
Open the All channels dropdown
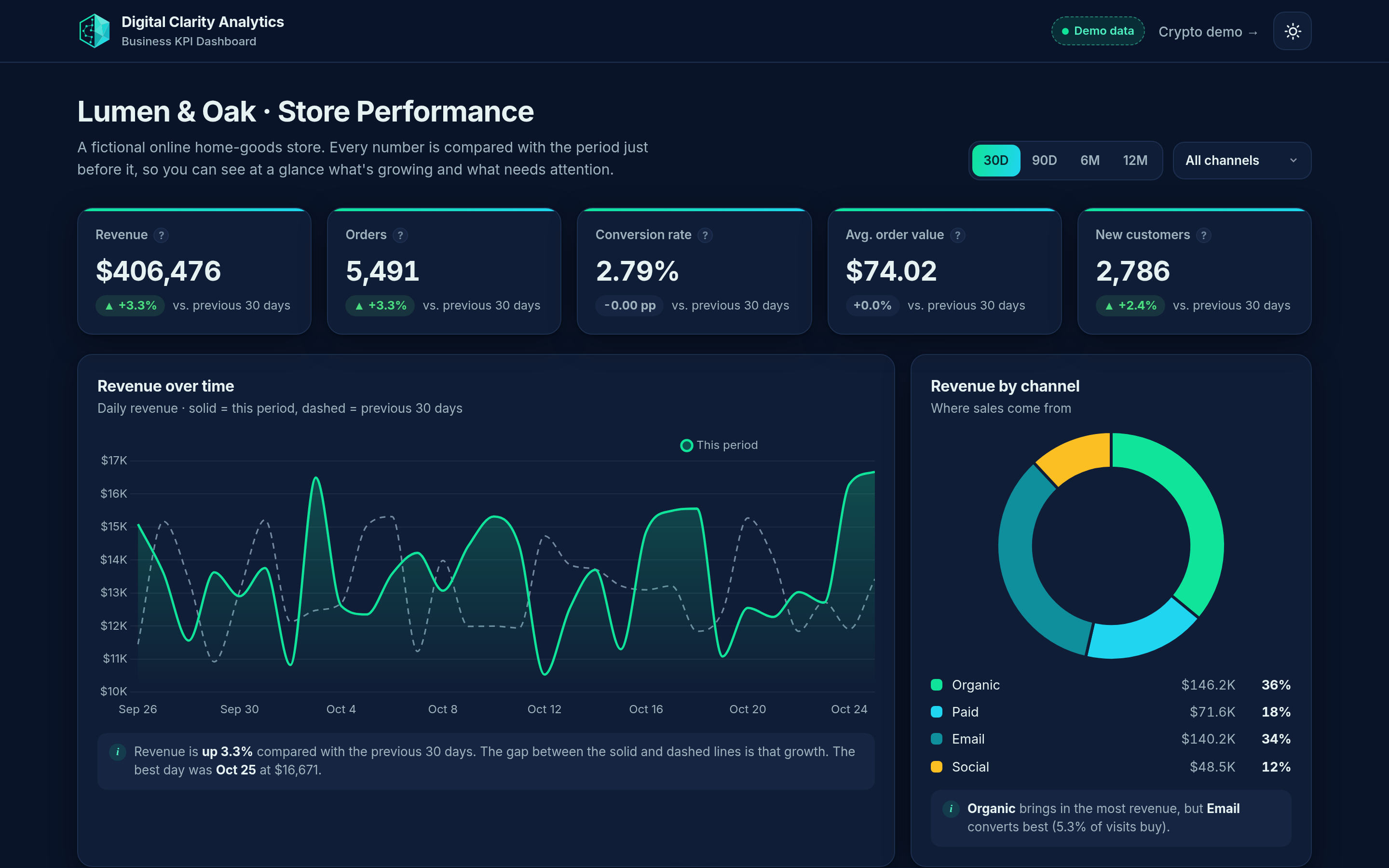point(1242,160)
